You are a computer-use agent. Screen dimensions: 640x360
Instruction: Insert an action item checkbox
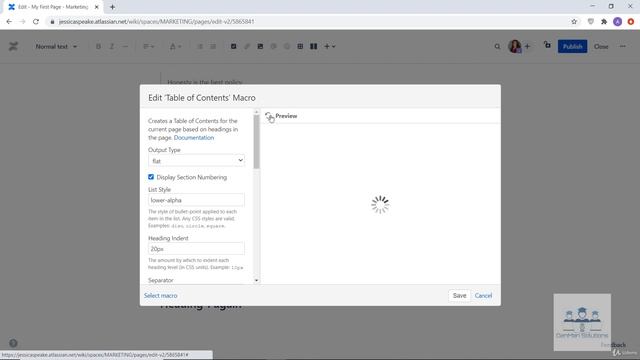point(233,47)
